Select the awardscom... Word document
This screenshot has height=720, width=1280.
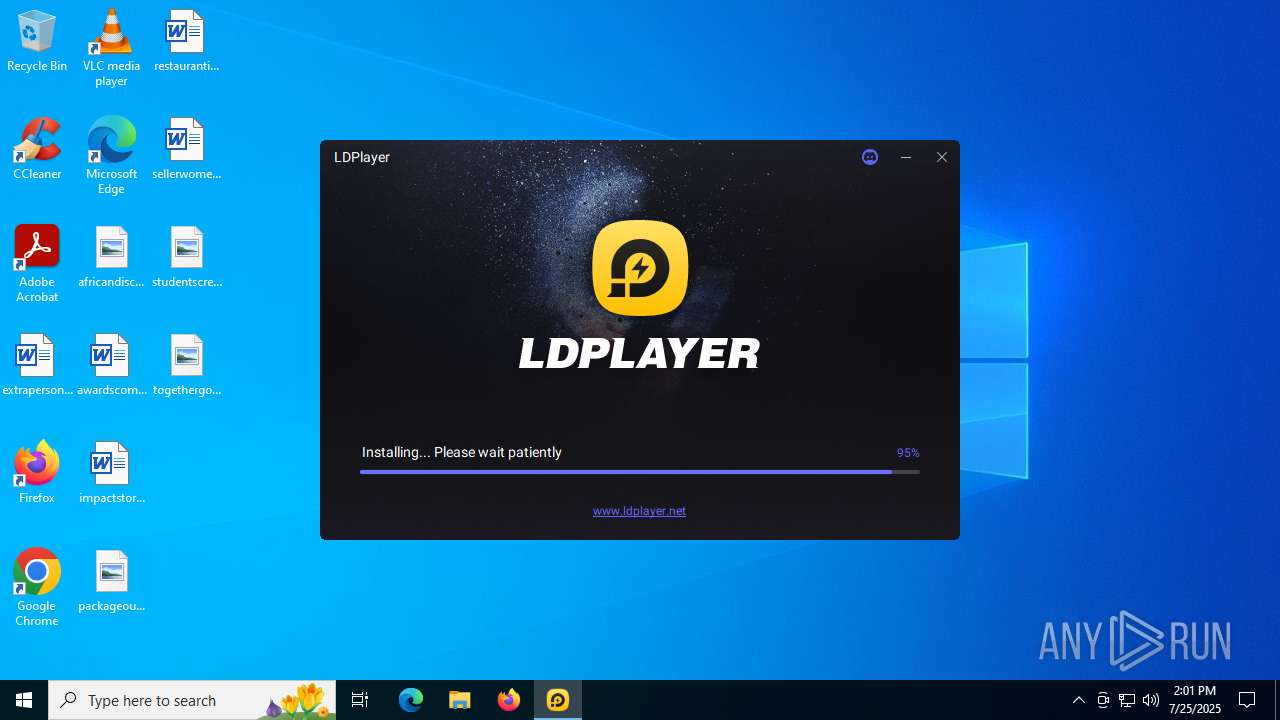111,366
